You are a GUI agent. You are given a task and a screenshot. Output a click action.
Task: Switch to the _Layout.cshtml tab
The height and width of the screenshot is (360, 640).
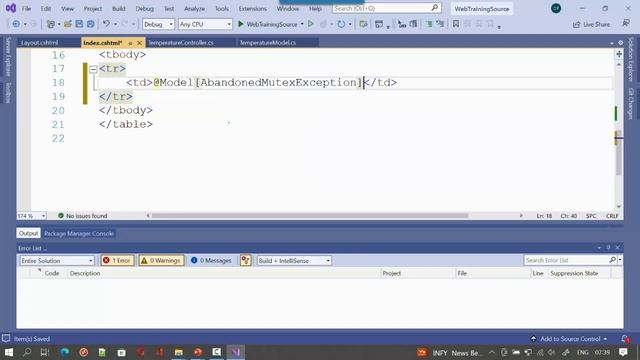(x=40, y=42)
